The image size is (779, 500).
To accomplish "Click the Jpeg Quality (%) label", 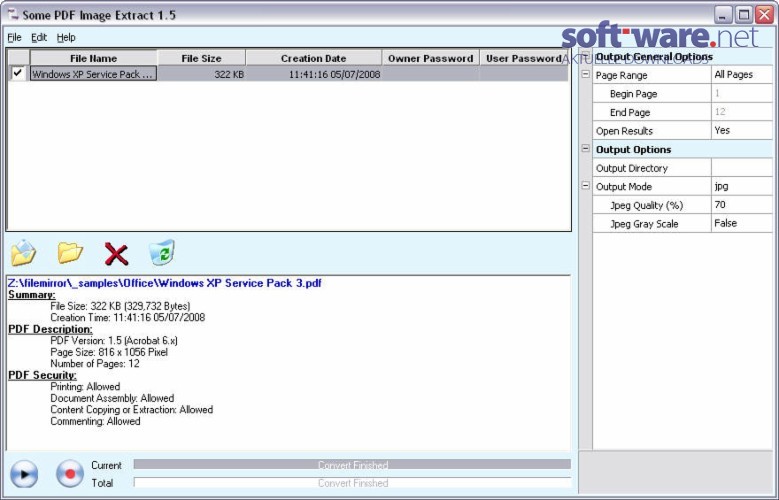I will point(646,205).
